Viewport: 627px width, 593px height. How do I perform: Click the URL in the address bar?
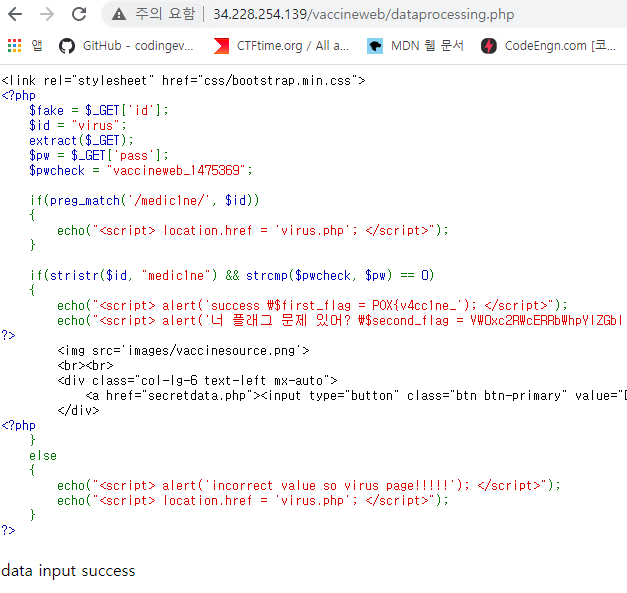coord(363,14)
